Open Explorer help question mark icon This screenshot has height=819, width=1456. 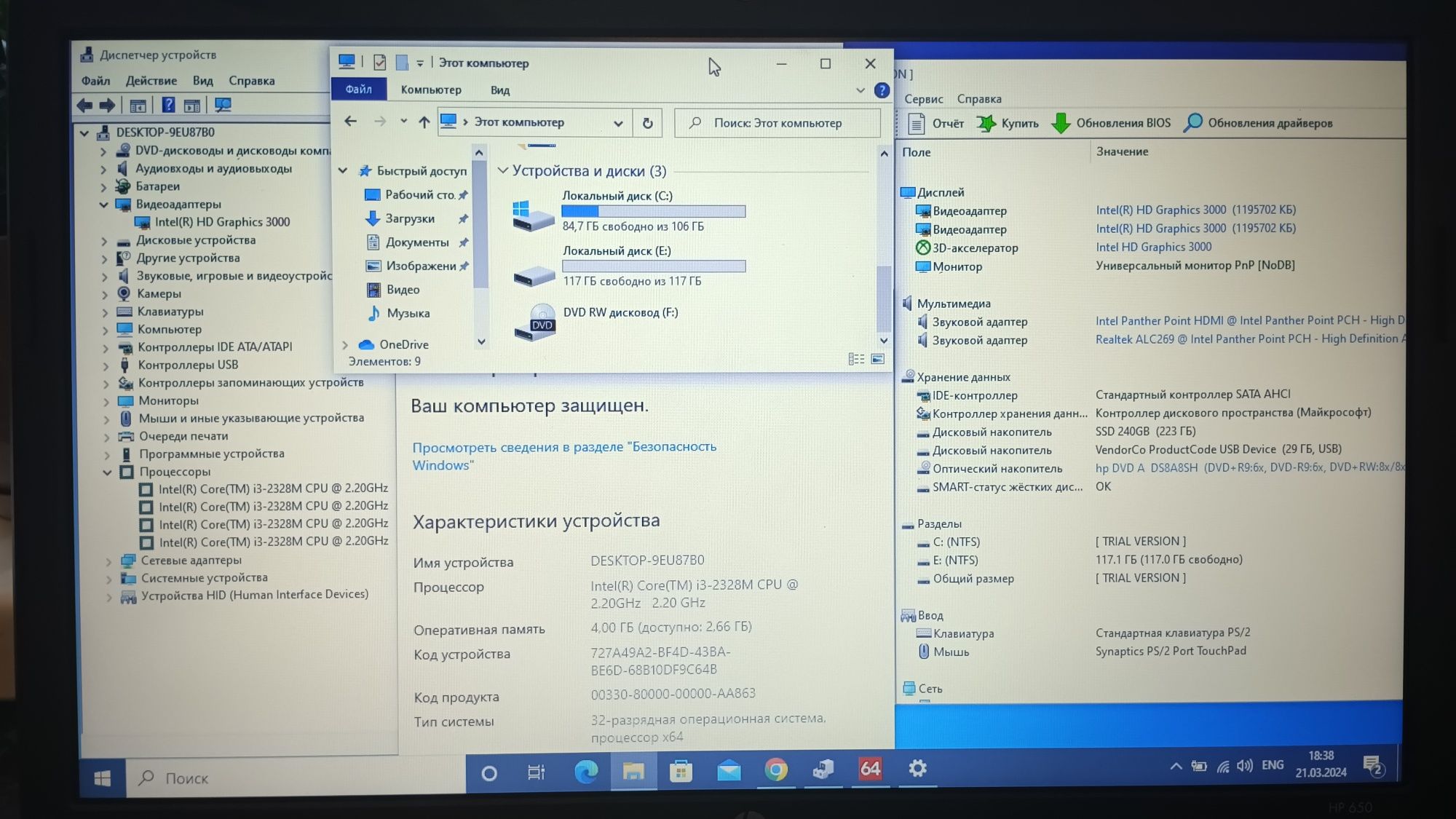[882, 90]
